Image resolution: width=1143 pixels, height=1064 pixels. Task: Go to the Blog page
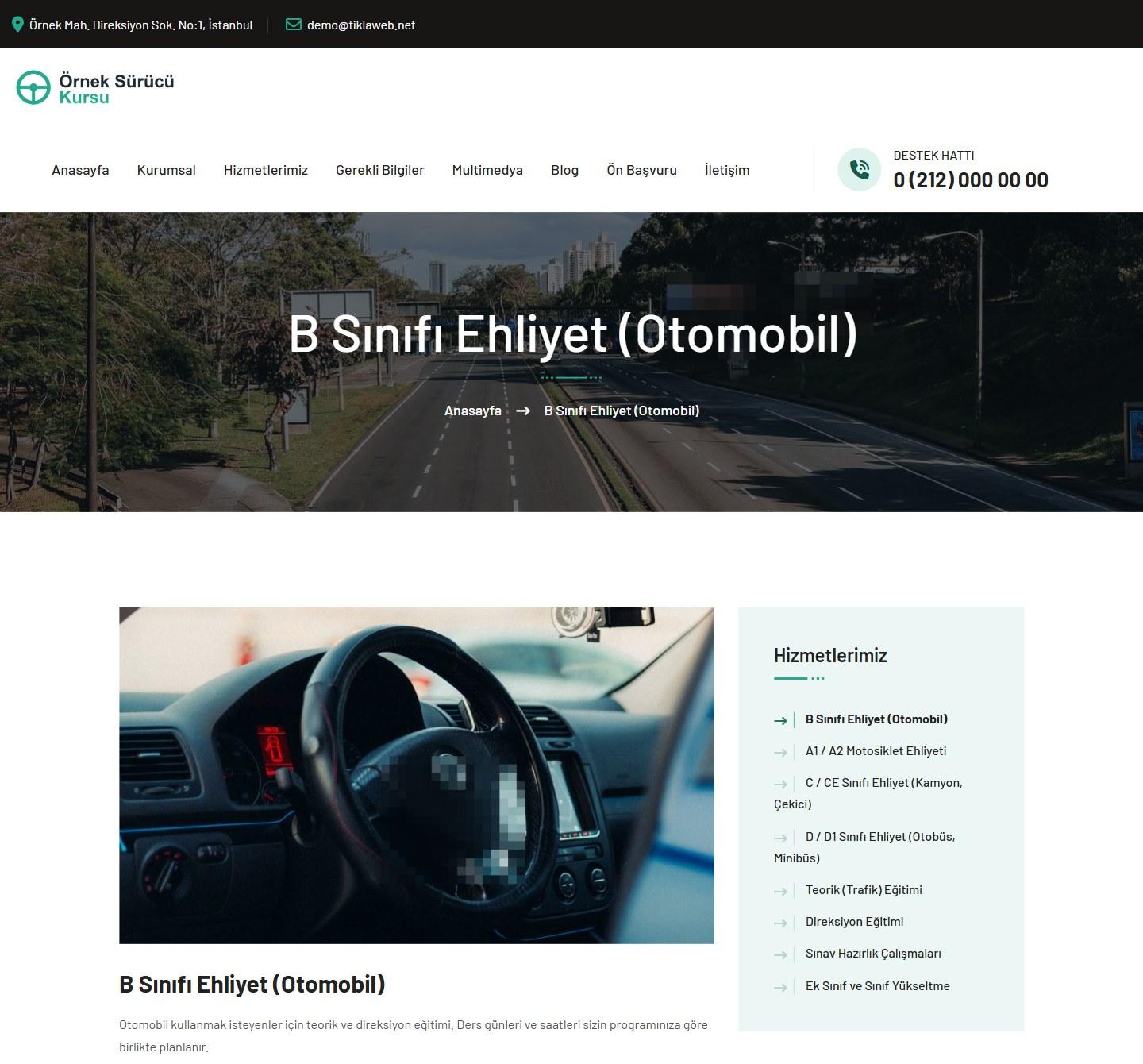[x=565, y=170]
